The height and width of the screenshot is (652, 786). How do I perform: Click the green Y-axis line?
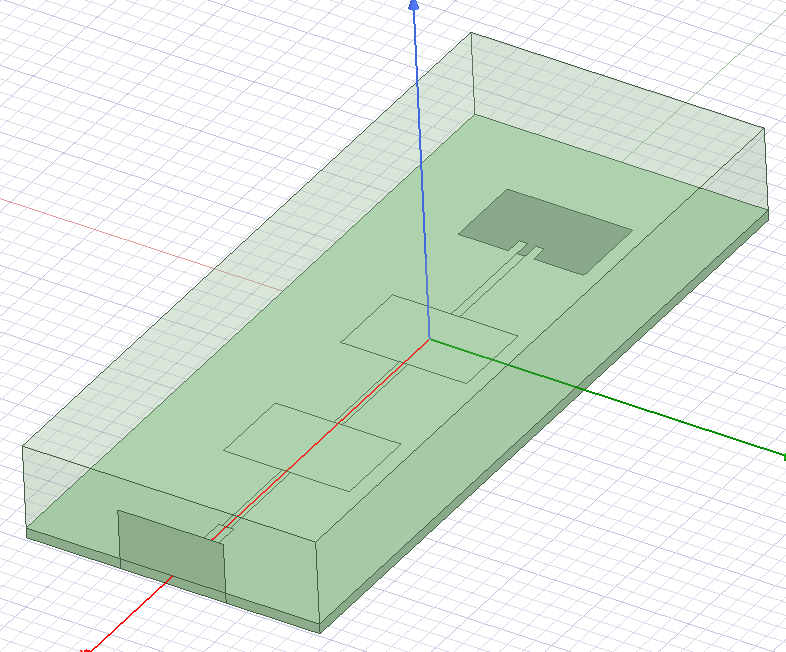(607, 398)
